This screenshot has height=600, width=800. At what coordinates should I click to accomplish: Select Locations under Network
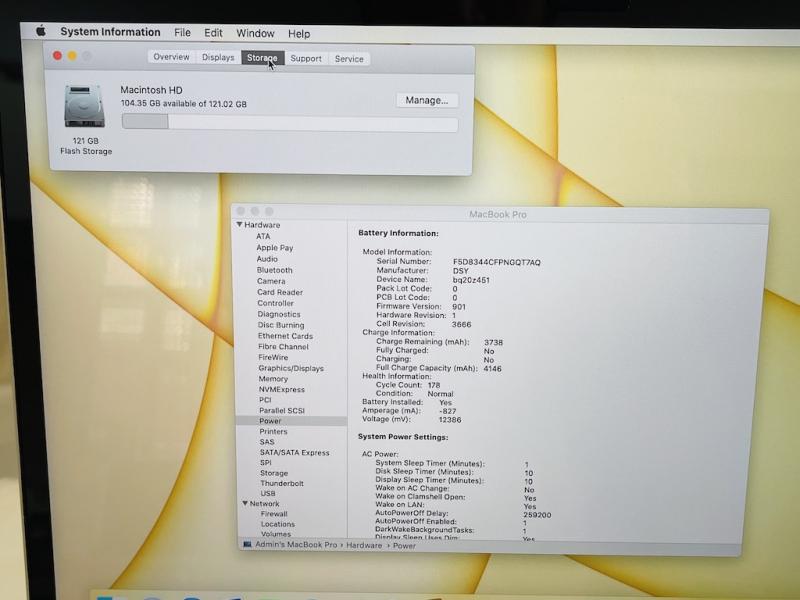click(x=278, y=524)
